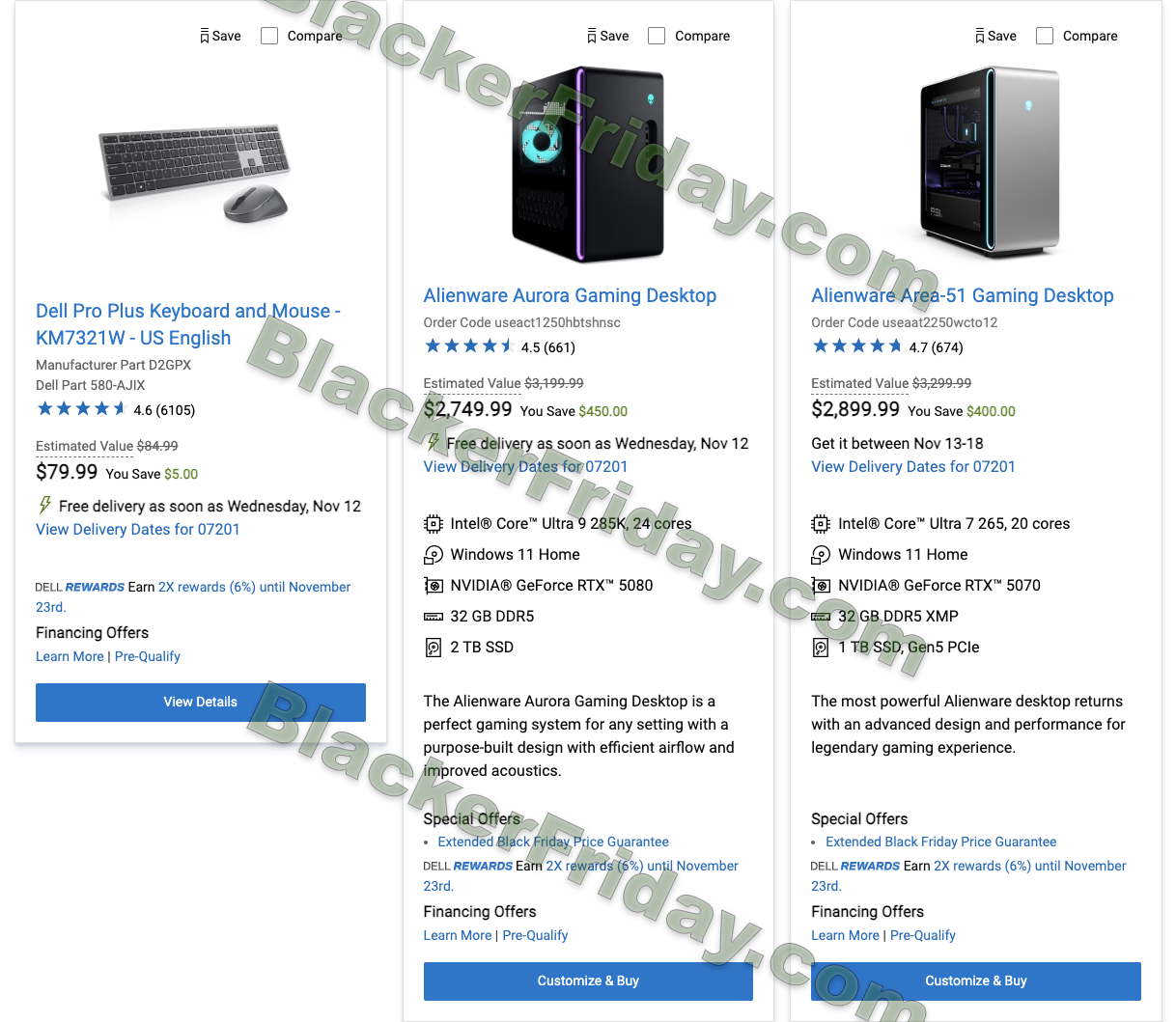
Task: Open View Delivery Dates under keyboard price
Action: tap(138, 530)
